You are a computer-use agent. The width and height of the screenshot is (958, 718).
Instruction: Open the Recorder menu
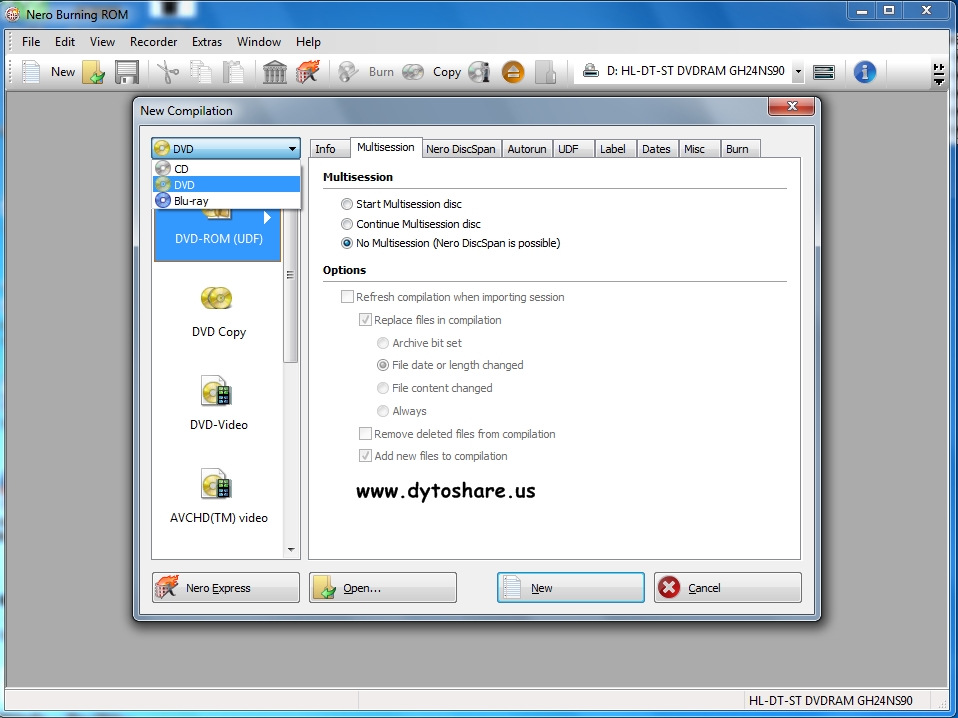[x=153, y=42]
